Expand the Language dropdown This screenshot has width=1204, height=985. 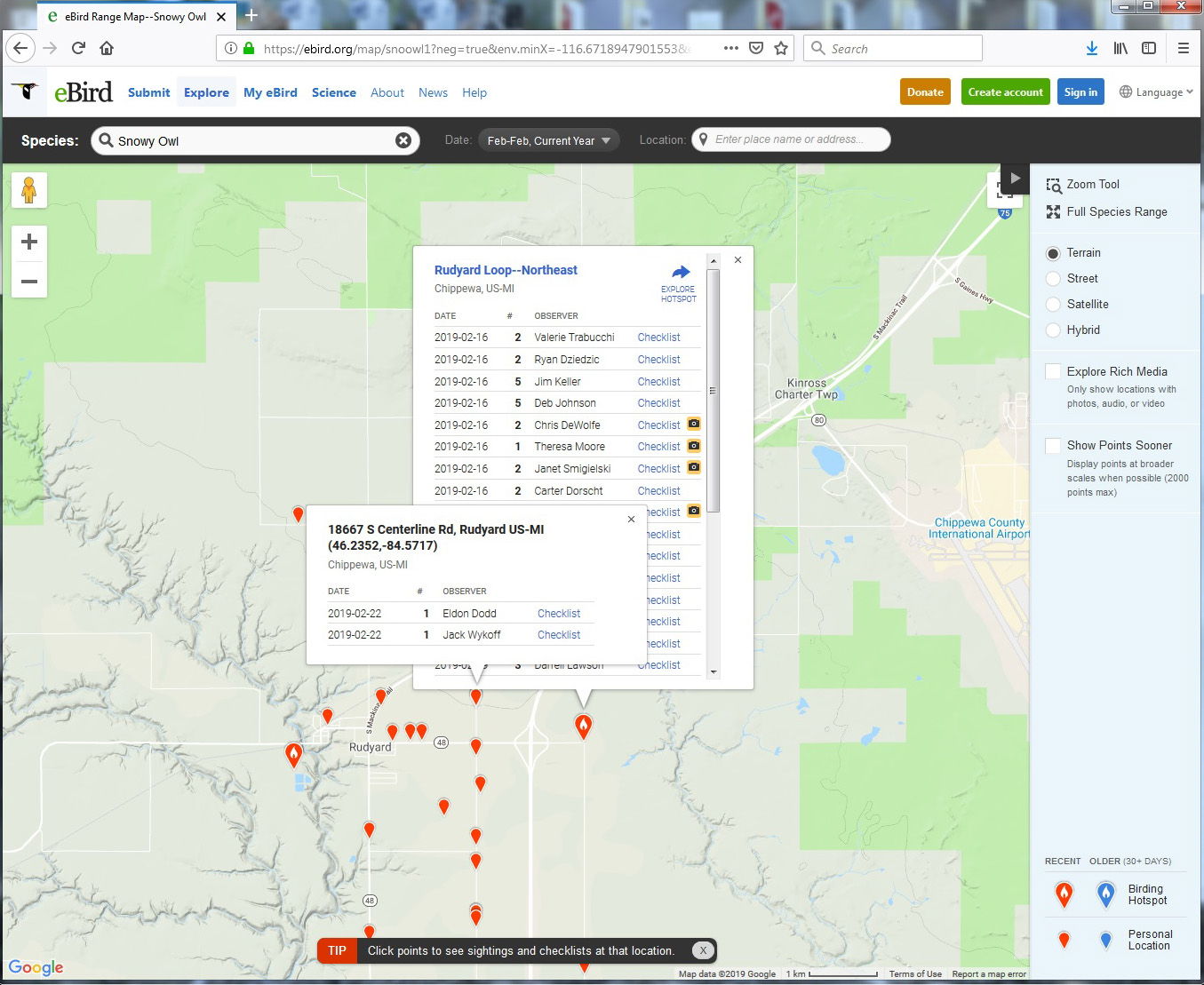1156,92
